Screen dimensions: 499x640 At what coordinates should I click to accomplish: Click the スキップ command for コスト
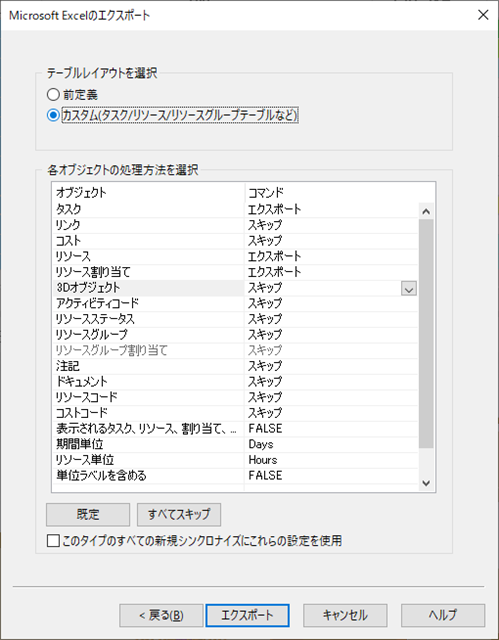pos(265,241)
